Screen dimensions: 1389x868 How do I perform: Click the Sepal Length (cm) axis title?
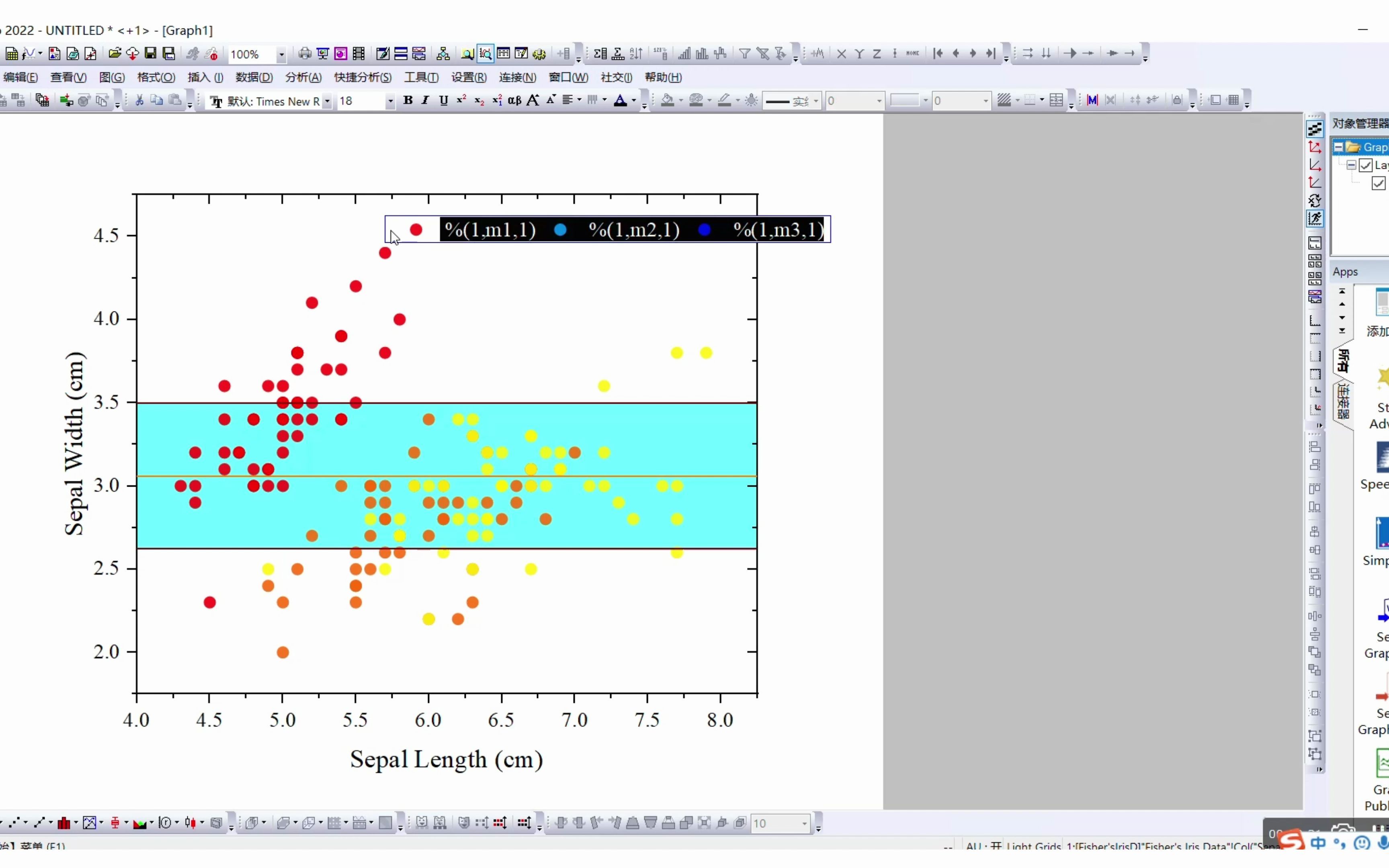coord(446,759)
